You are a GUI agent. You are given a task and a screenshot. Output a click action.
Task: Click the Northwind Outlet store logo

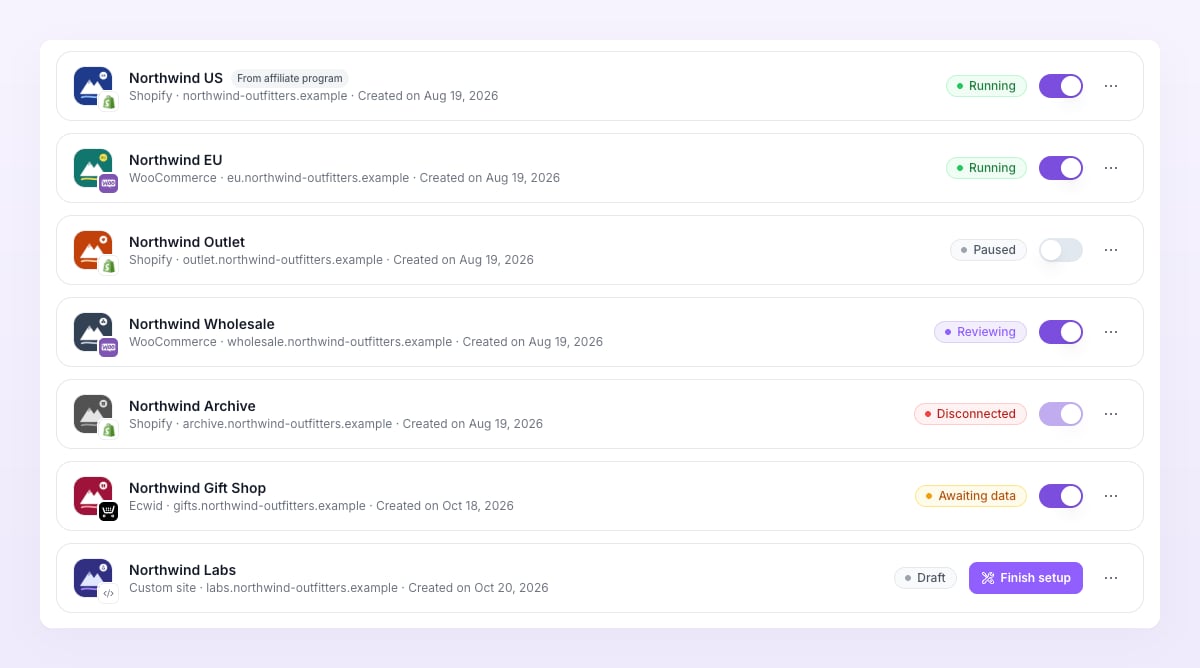[x=93, y=250]
